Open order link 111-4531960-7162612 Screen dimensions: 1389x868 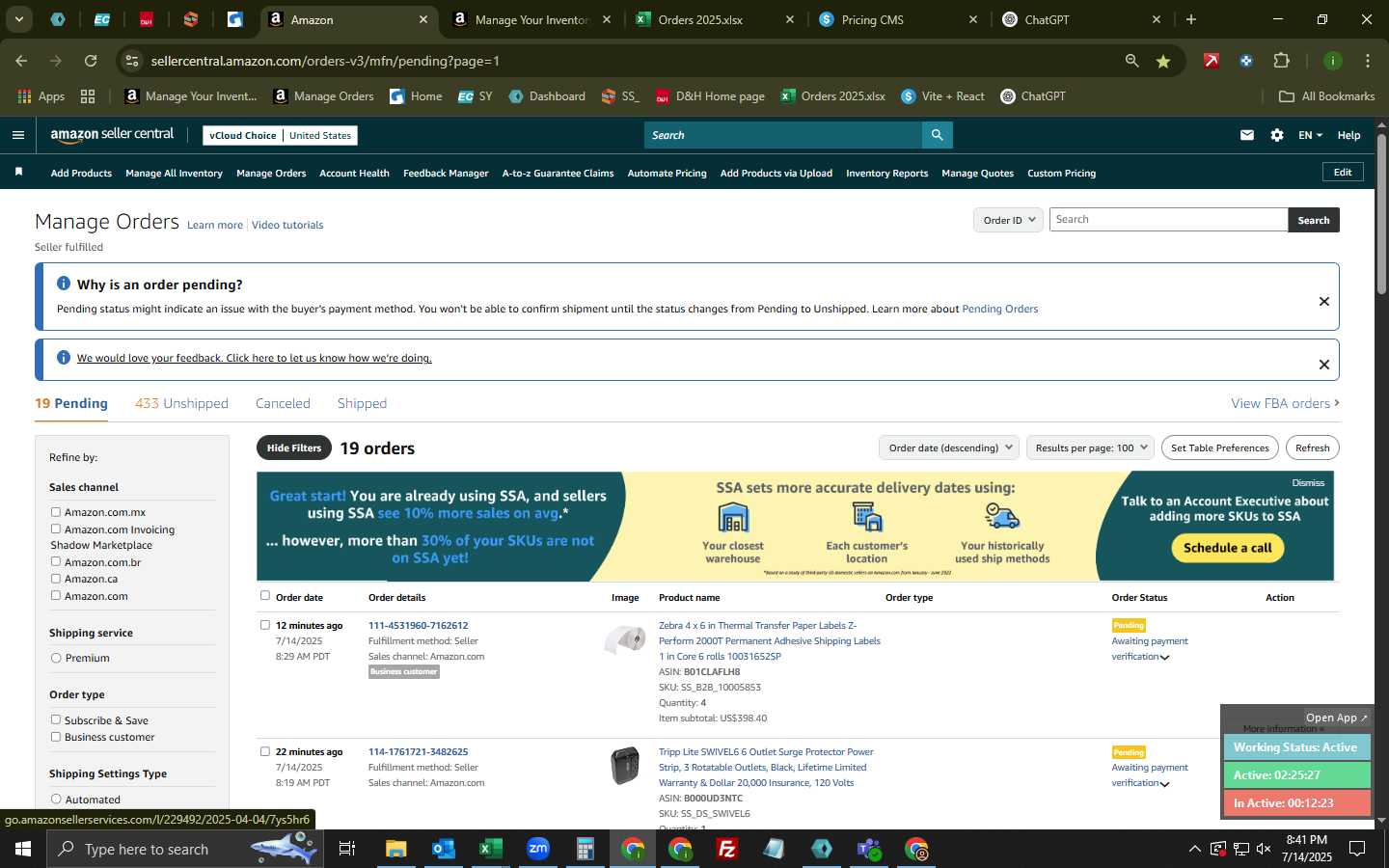(418, 625)
